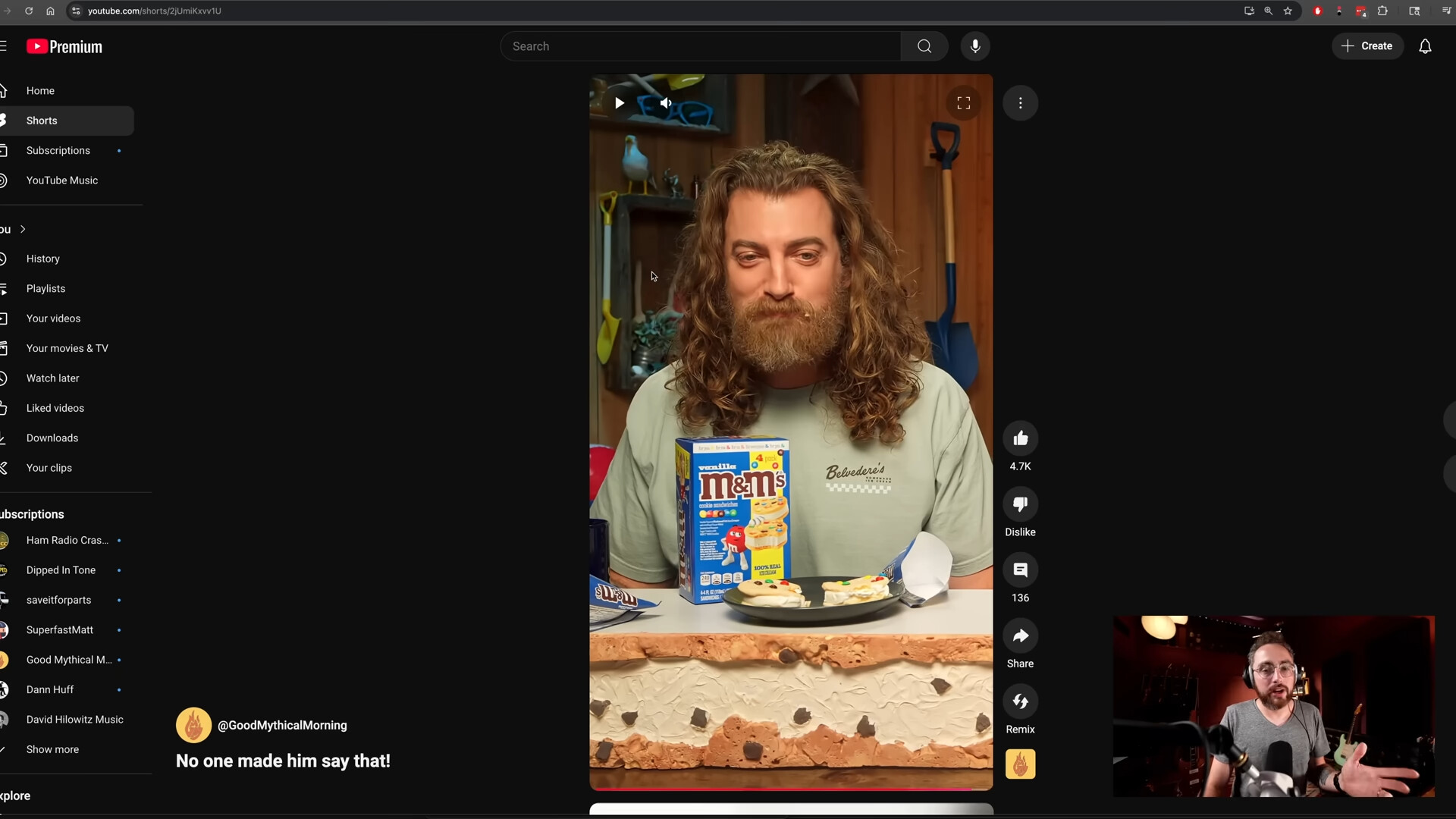Like the Short with thumbs-up icon
The width and height of the screenshot is (1456, 819).
point(1020,438)
